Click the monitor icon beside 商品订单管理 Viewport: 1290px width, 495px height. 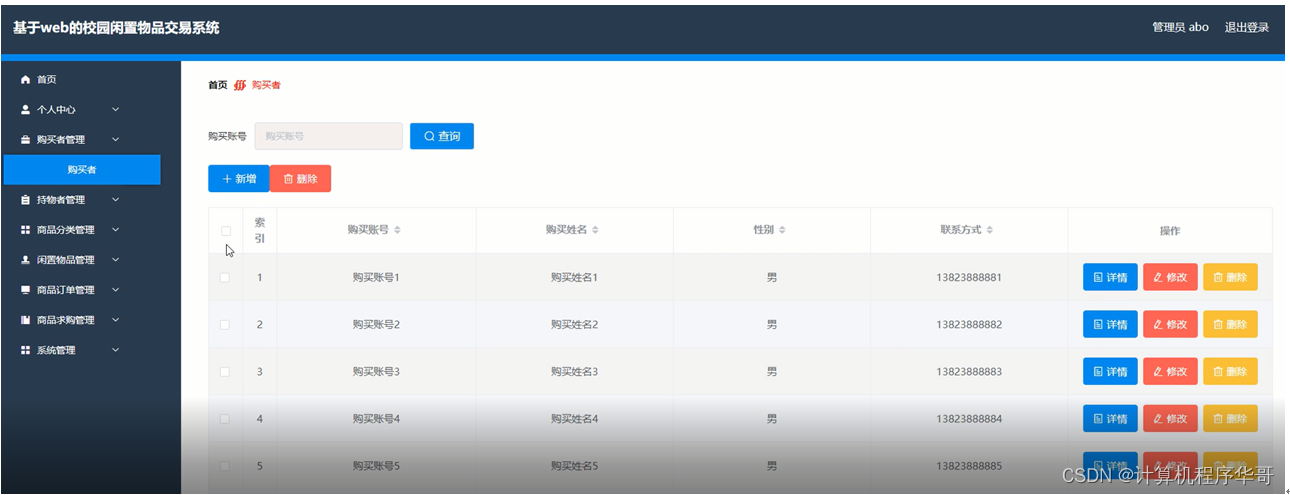click(x=26, y=290)
